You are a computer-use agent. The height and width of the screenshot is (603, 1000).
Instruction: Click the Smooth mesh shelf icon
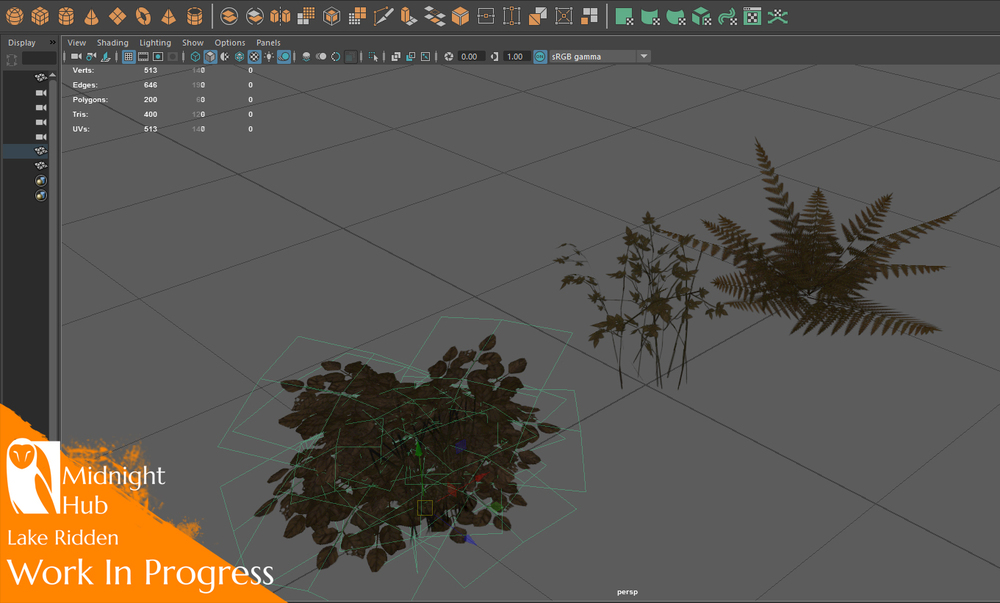click(306, 16)
